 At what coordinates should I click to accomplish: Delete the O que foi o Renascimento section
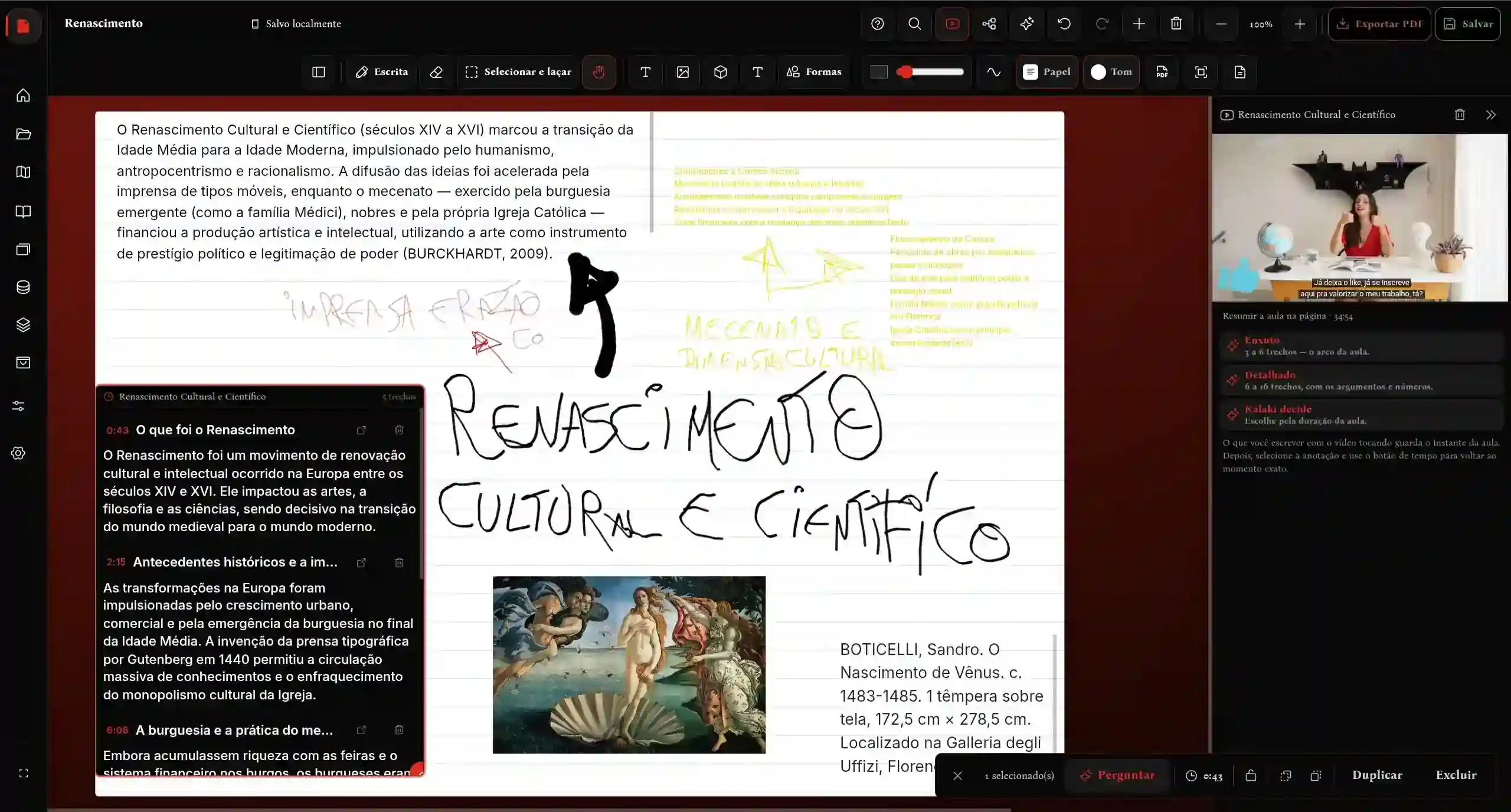pos(399,430)
